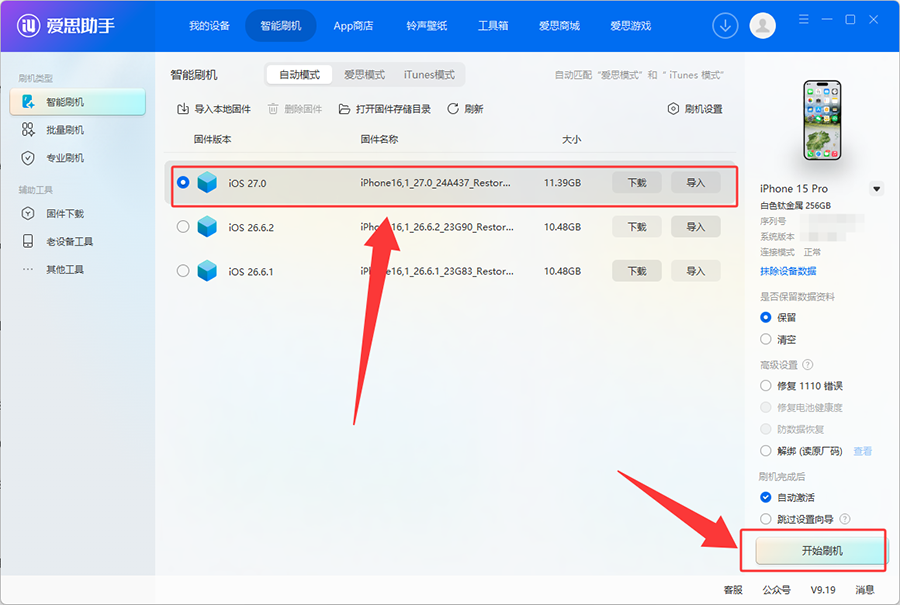Click the iPhone16,1_27.0_24A437 firmware name

click(x=435, y=183)
